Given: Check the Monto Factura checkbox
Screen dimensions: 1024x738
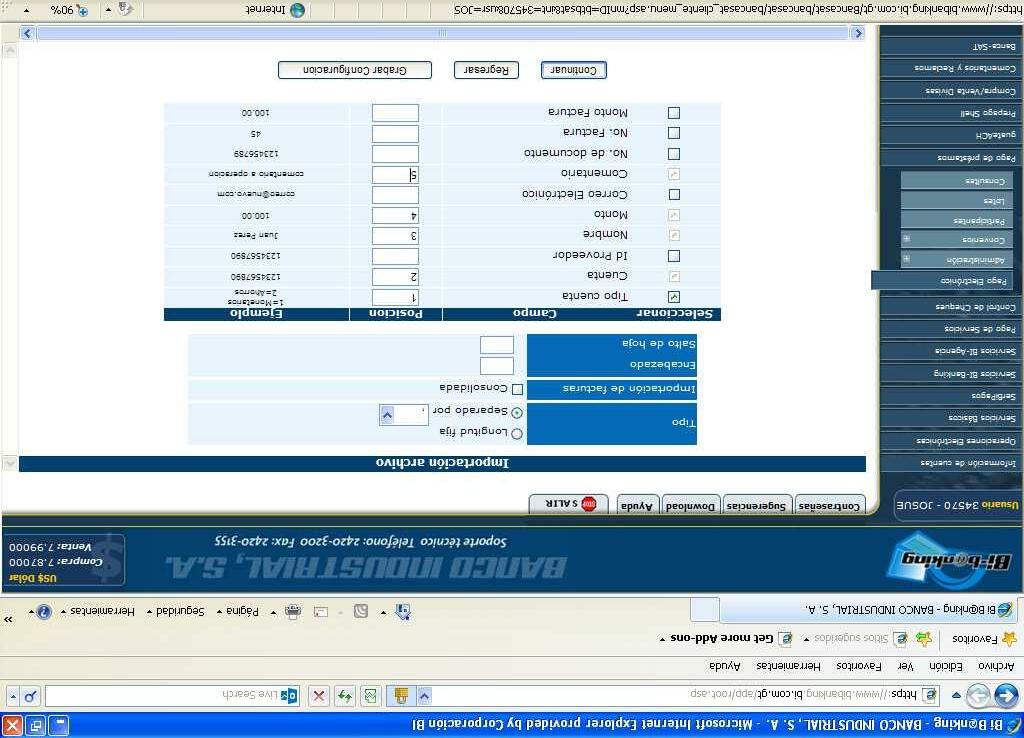Looking at the screenshot, I should tap(674, 113).
